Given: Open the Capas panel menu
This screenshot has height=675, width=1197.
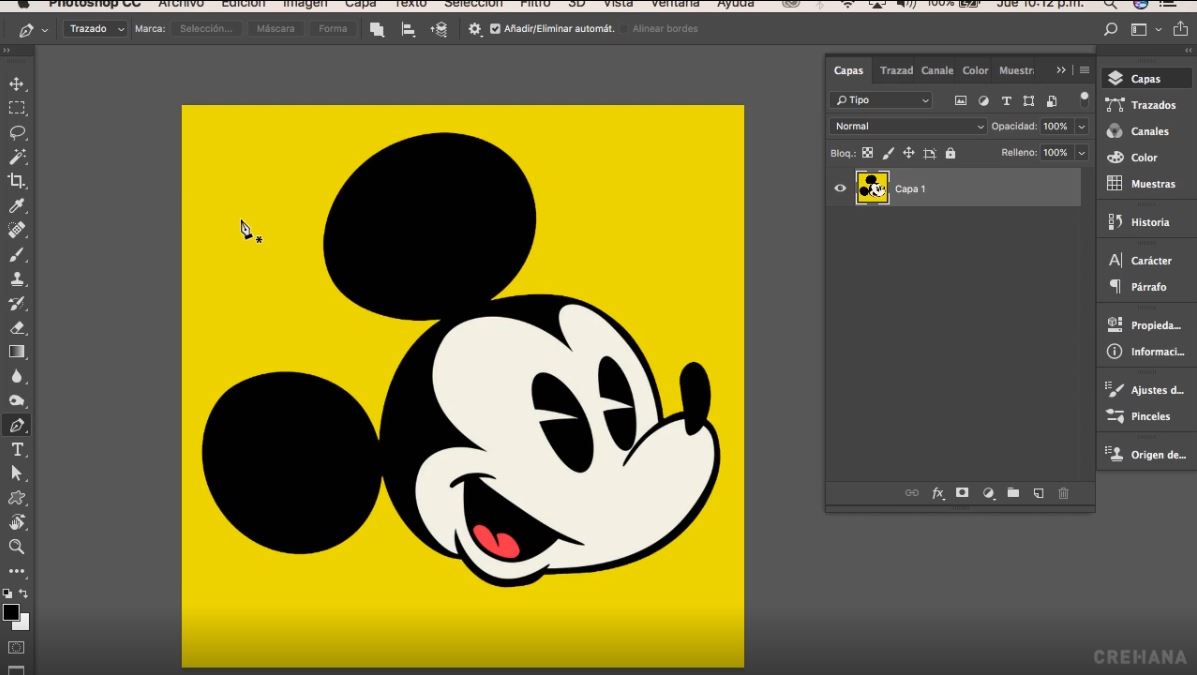Looking at the screenshot, I should click(1084, 69).
